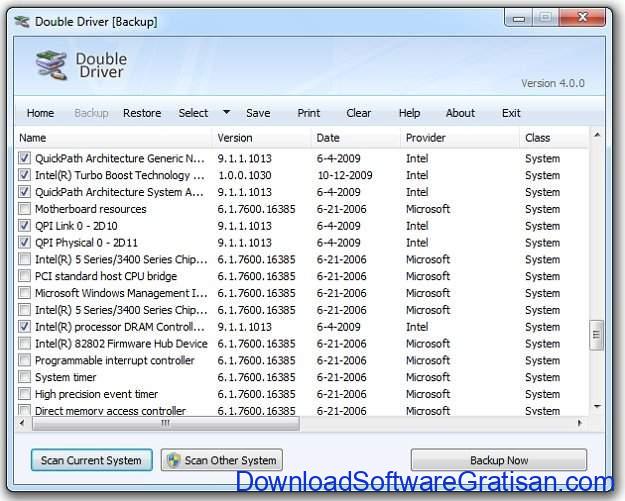The width and height of the screenshot is (625, 501).
Task: Open the Help menu item
Action: click(409, 113)
